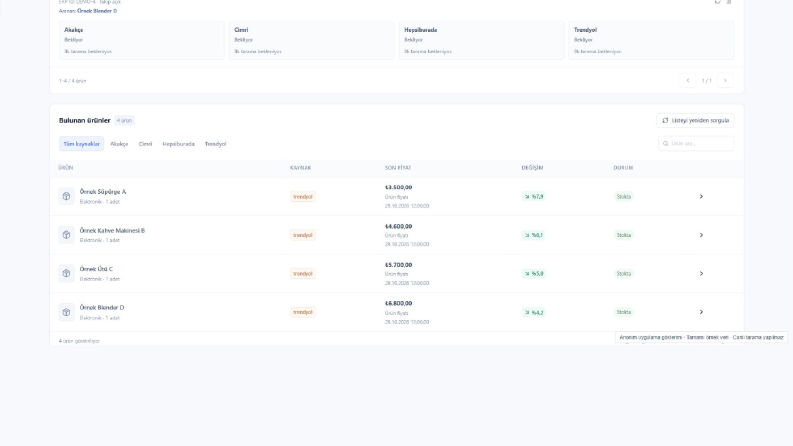Click the trendyol source badge for Örnek Süpürge A
The image size is (793, 446).
pos(303,196)
